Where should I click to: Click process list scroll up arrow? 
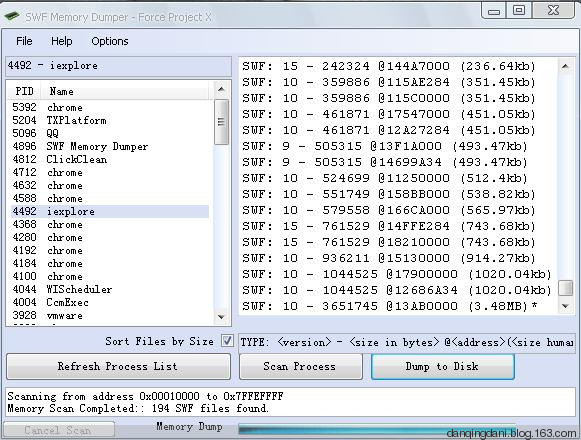click(x=221, y=89)
